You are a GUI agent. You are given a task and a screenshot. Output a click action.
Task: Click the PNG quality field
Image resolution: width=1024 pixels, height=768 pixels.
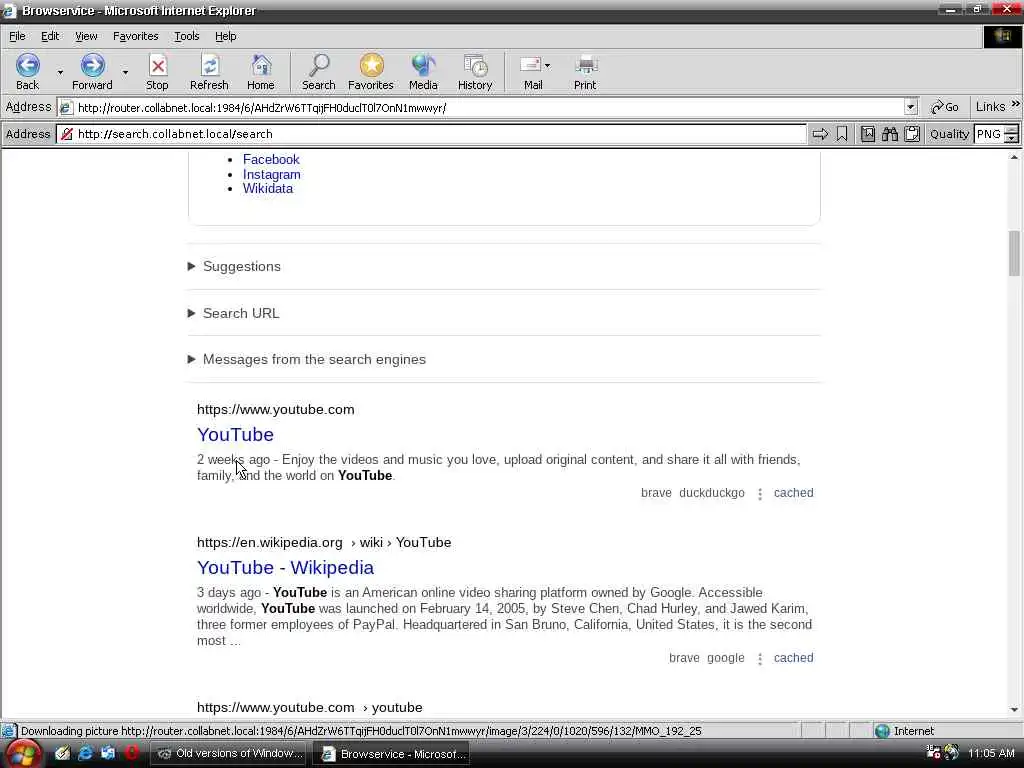(x=989, y=134)
